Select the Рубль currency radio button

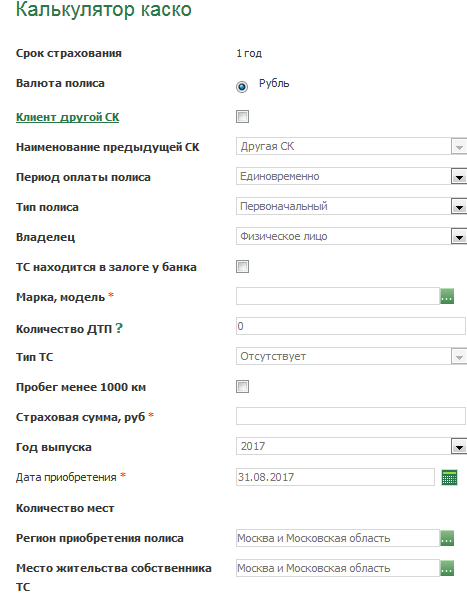[x=242, y=87]
